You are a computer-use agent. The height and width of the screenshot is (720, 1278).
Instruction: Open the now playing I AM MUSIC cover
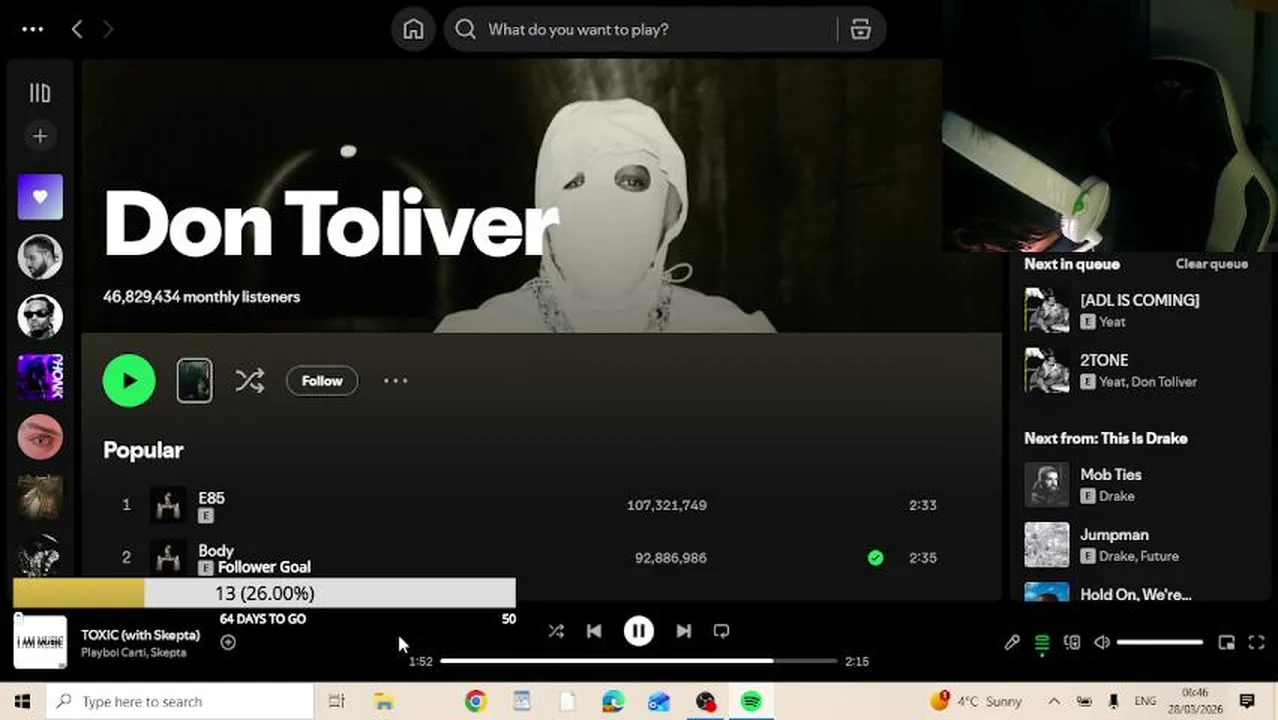[40, 641]
